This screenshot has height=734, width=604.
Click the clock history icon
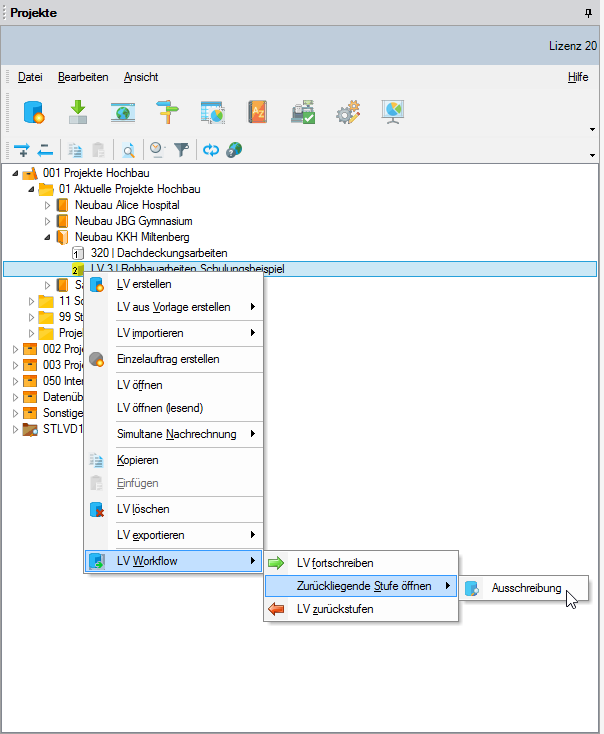click(x=157, y=150)
